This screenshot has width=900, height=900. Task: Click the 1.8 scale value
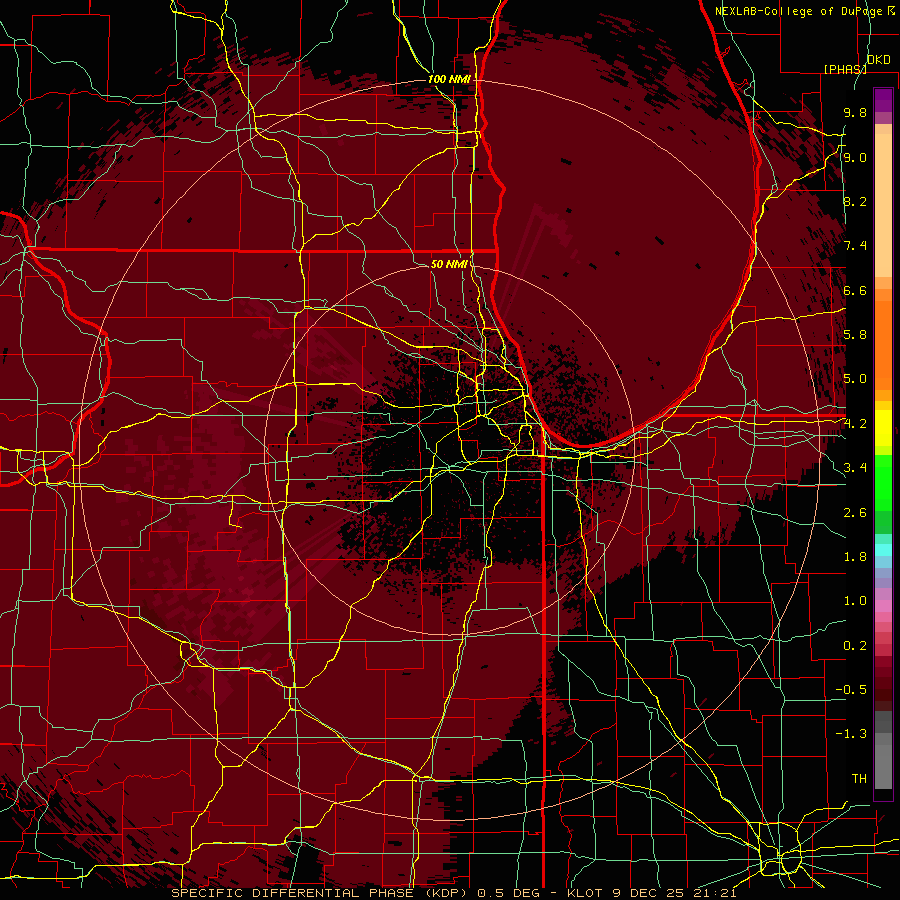855,557
